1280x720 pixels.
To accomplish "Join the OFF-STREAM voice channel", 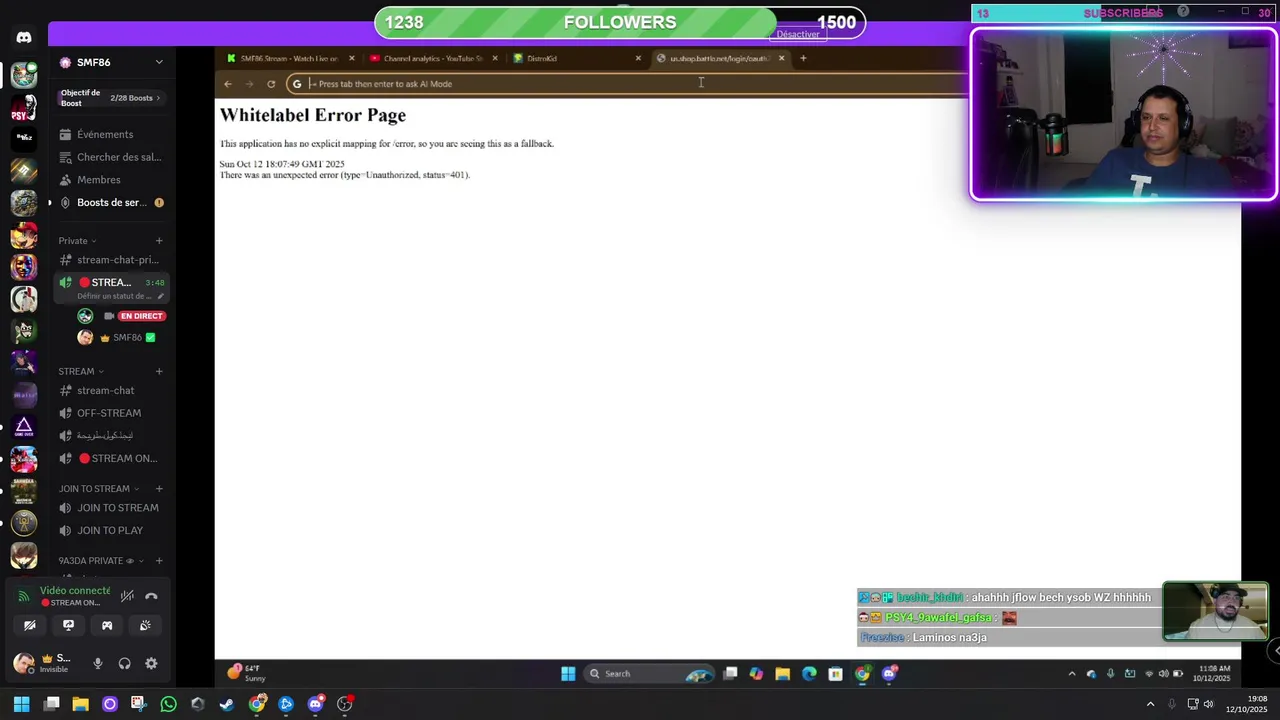I will 110,413.
